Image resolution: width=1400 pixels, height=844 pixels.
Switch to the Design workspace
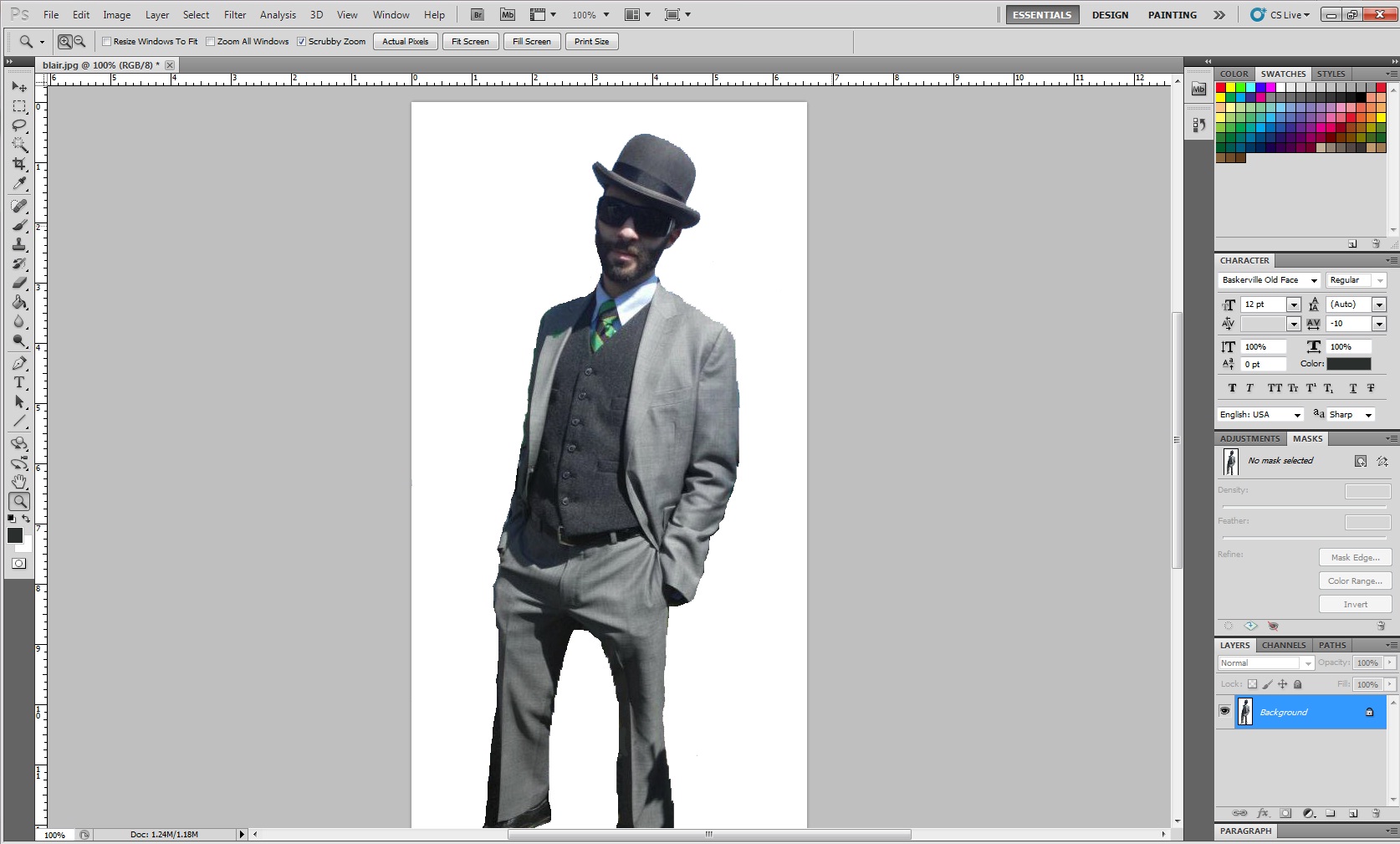(x=1110, y=15)
